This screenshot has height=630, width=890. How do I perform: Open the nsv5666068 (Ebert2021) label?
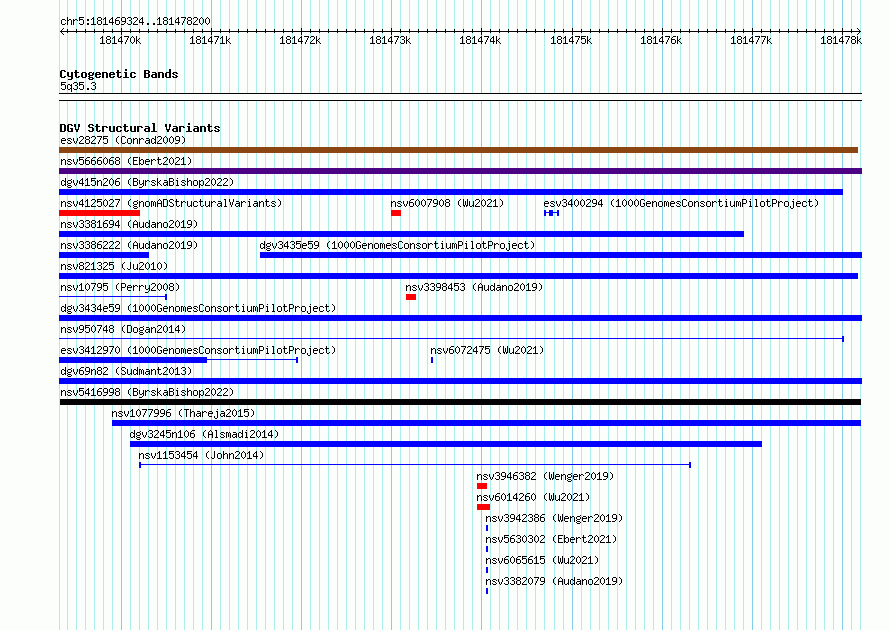pos(126,161)
